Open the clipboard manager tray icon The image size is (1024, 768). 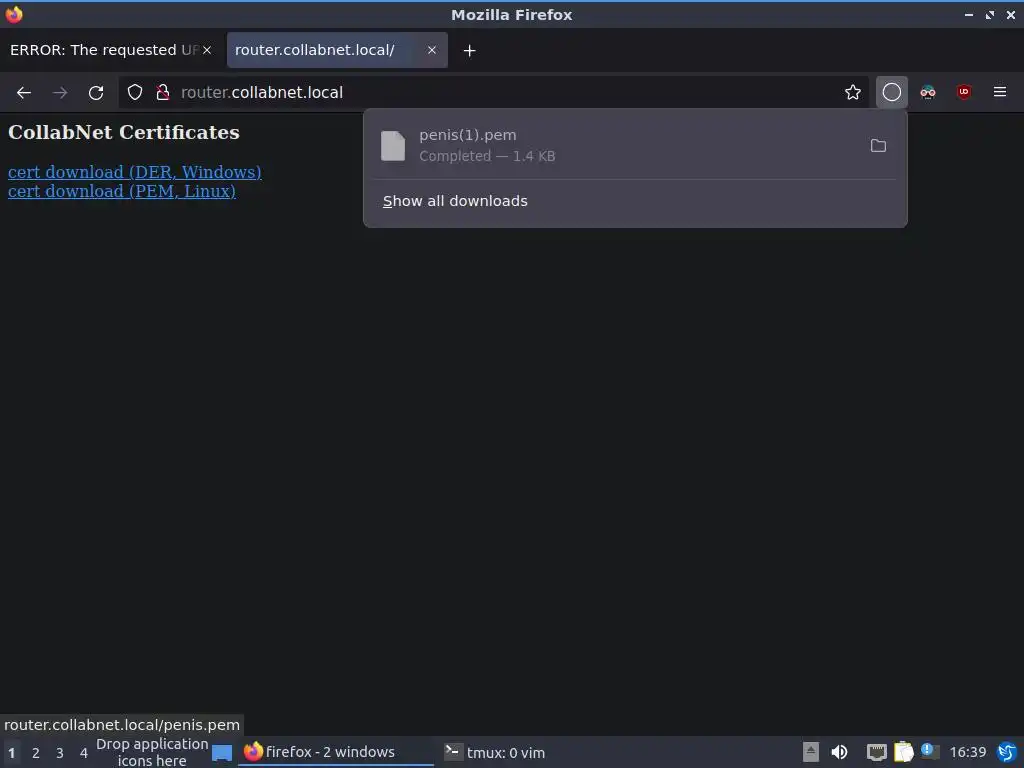point(903,752)
